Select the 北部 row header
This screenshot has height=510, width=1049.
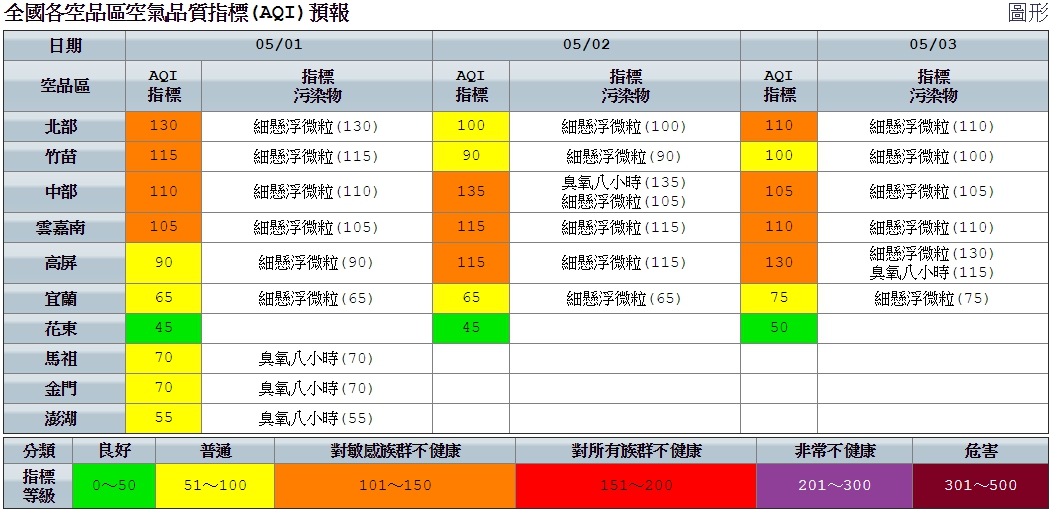coord(65,126)
